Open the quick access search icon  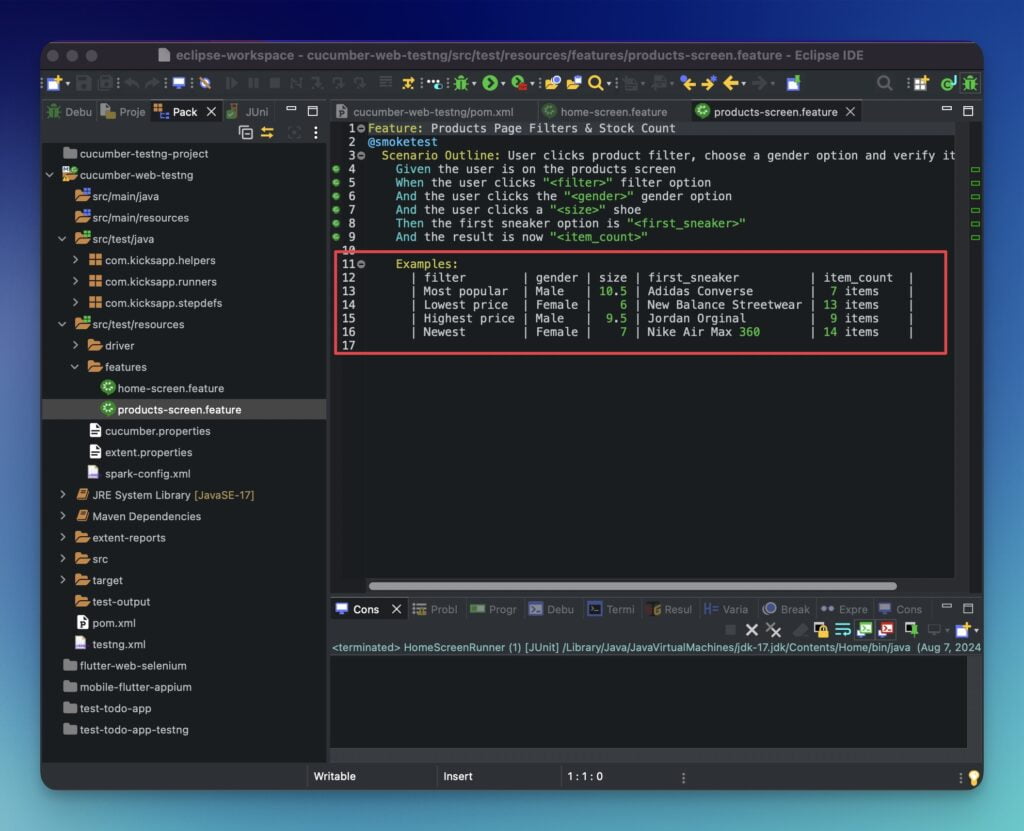pyautogui.click(x=884, y=83)
